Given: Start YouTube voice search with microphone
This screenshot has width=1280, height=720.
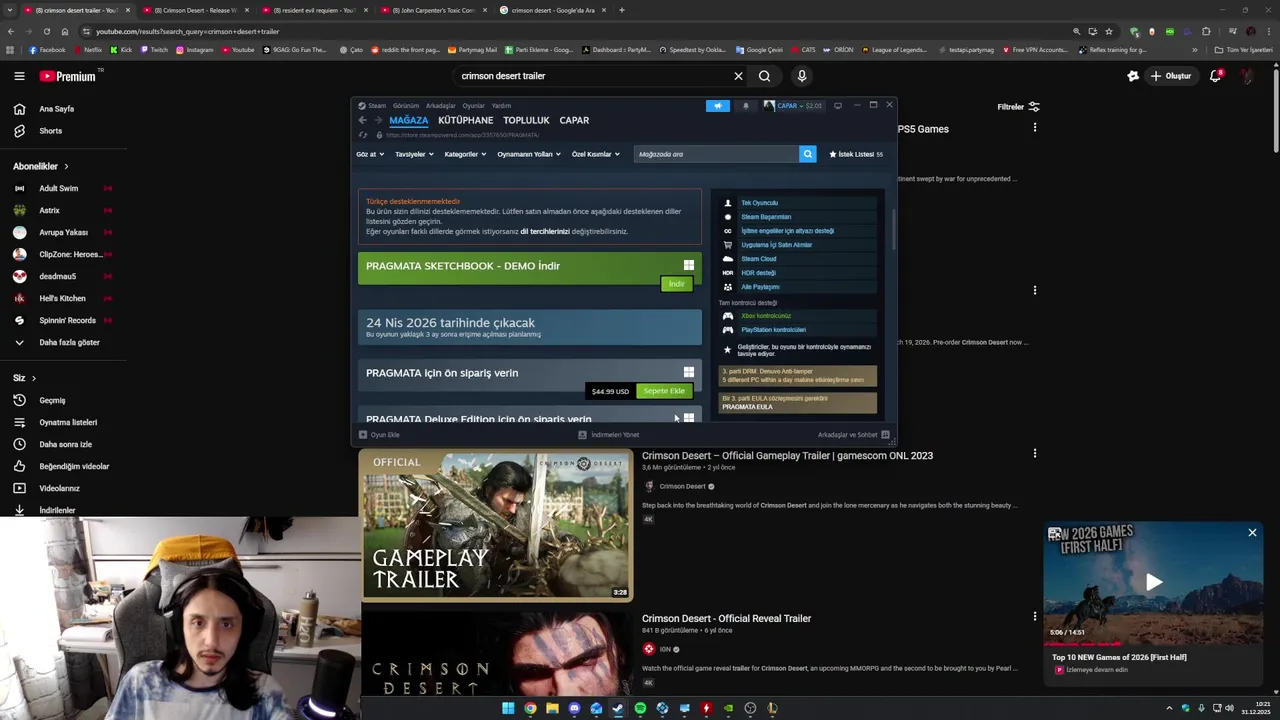Looking at the screenshot, I should (x=801, y=76).
